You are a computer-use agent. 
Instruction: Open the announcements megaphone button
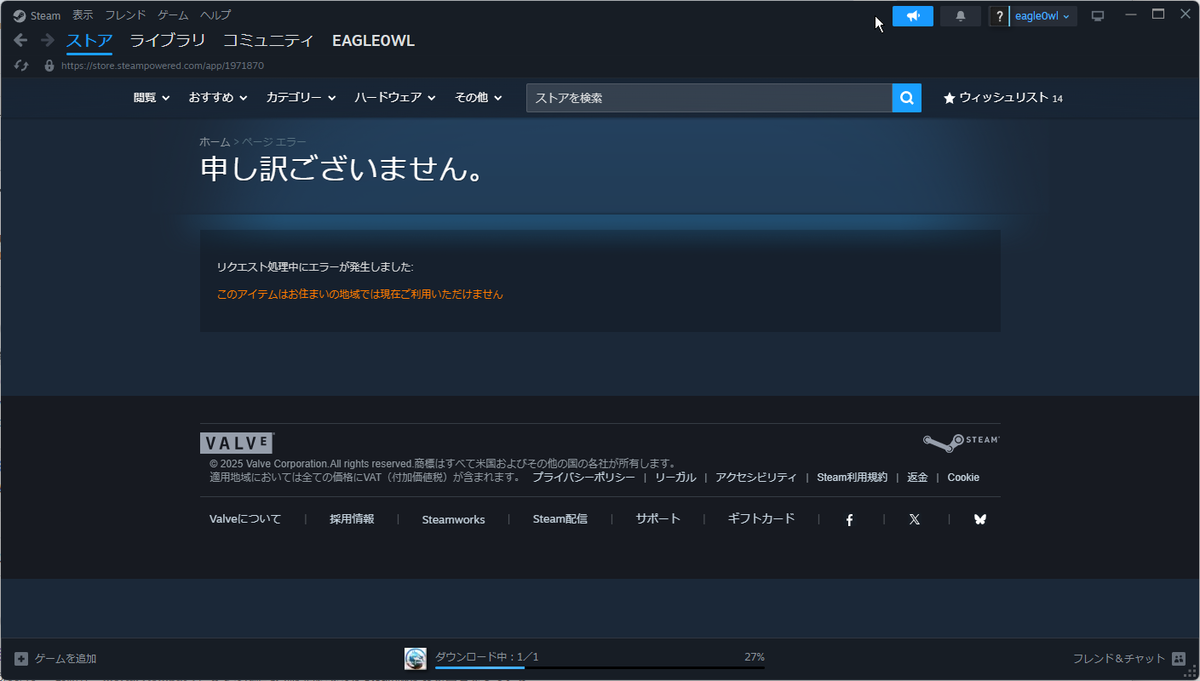913,16
